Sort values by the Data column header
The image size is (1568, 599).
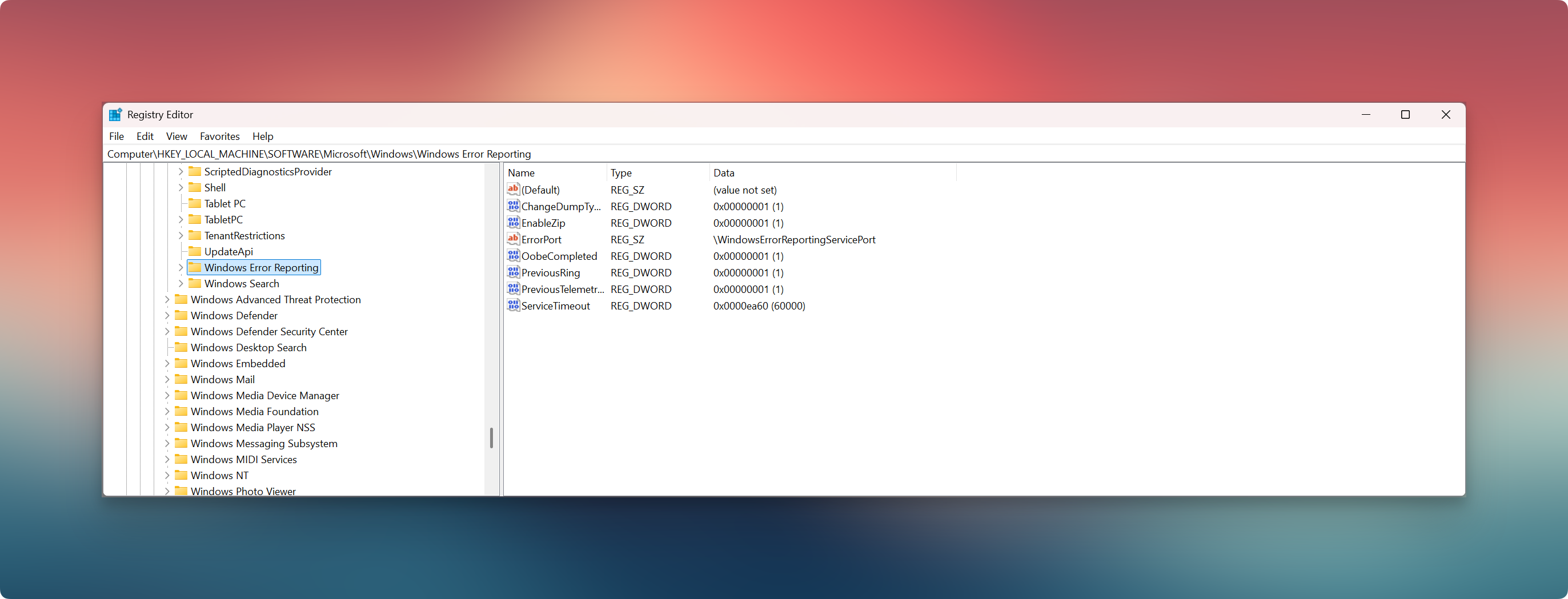(x=833, y=173)
